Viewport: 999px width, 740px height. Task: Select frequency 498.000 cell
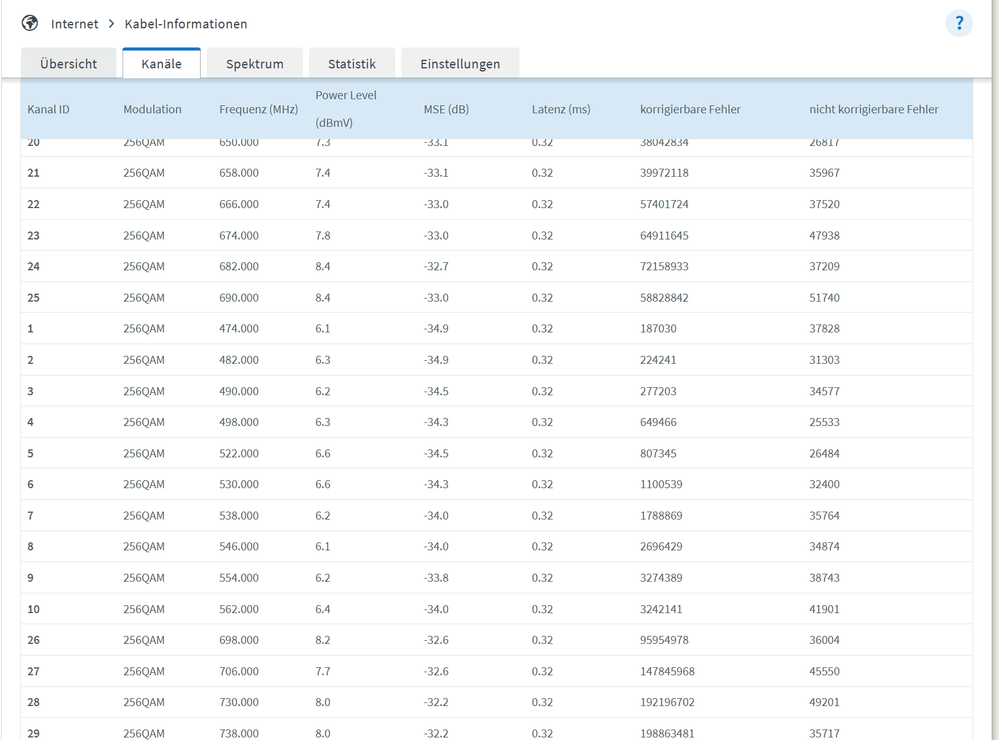pyautogui.click(x=239, y=422)
